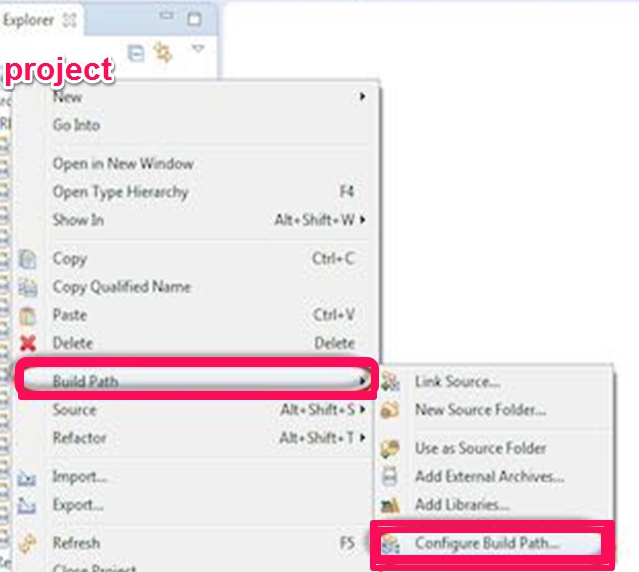This screenshot has width=639, height=572.
Task: Click the Paste clipboard icon
Action: 29,315
